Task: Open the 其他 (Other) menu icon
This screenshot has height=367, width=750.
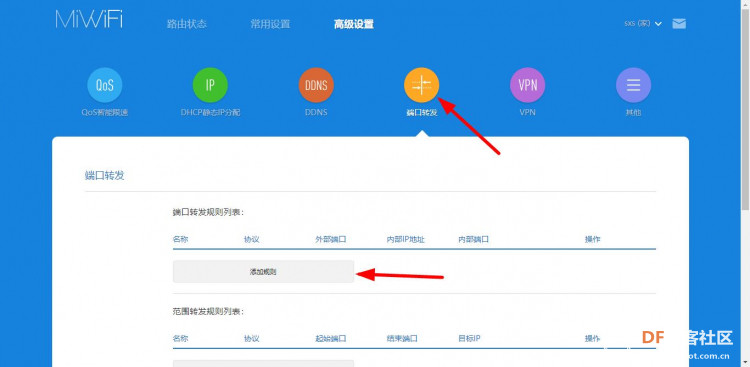Action: pos(633,85)
